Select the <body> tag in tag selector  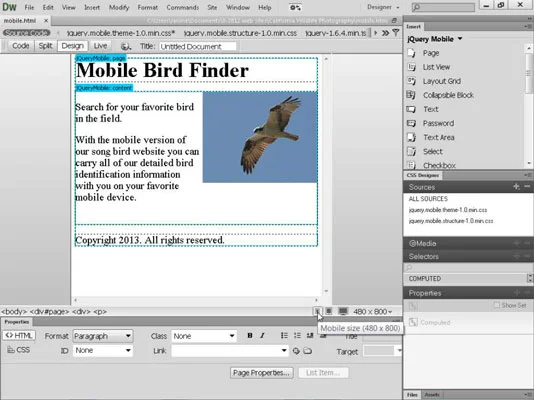coord(14,311)
